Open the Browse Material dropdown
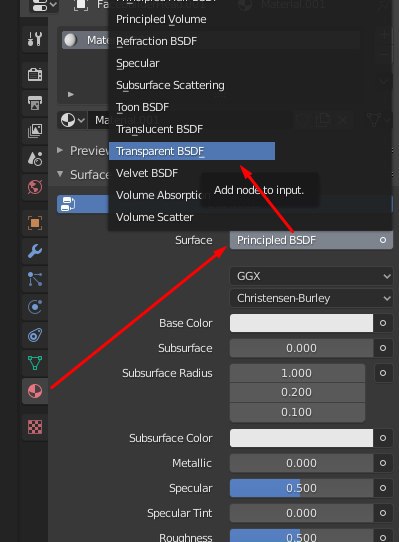The width and height of the screenshot is (399, 542). coord(72,120)
